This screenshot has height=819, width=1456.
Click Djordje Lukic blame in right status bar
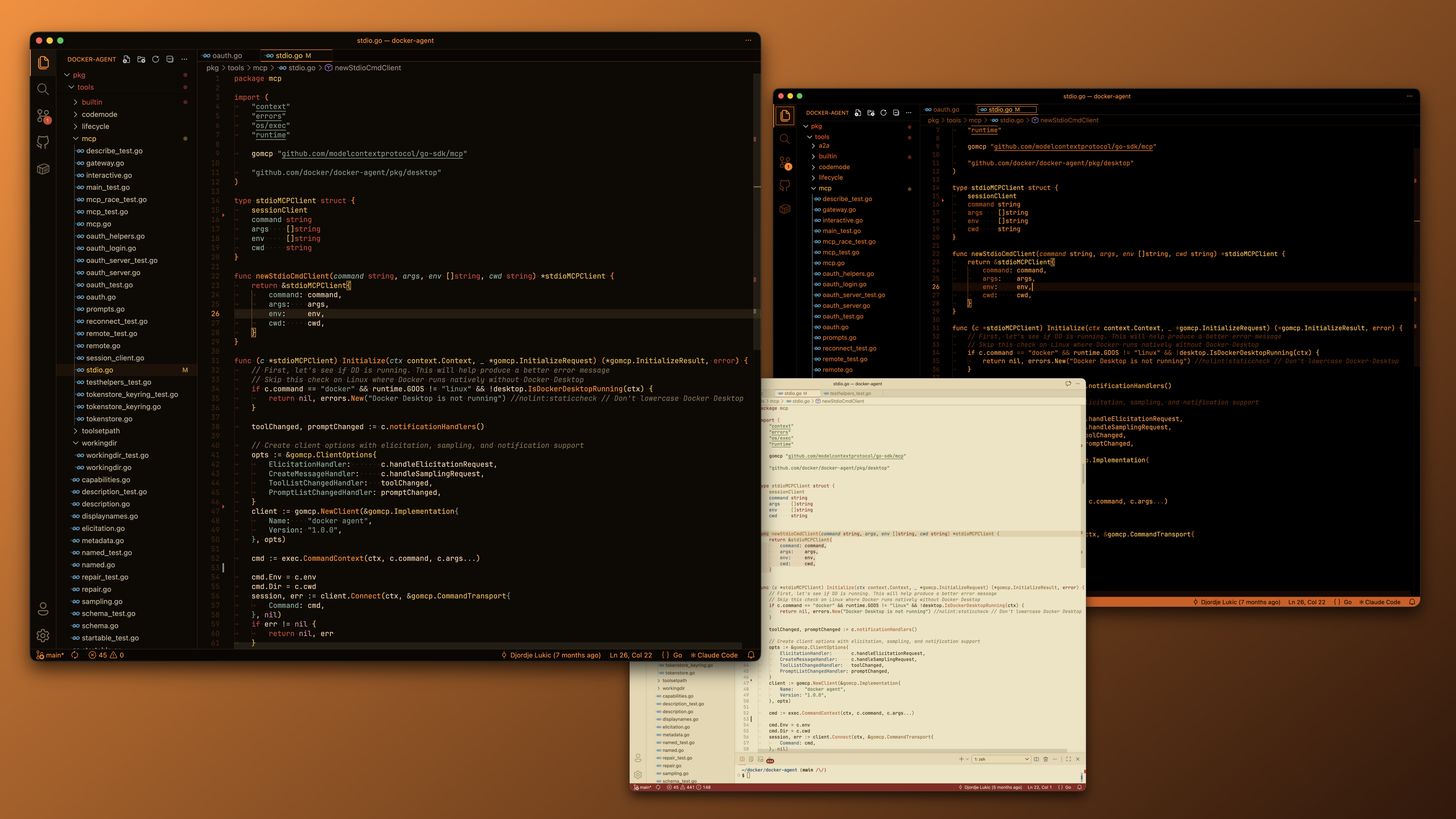pyautogui.click(x=1237, y=602)
